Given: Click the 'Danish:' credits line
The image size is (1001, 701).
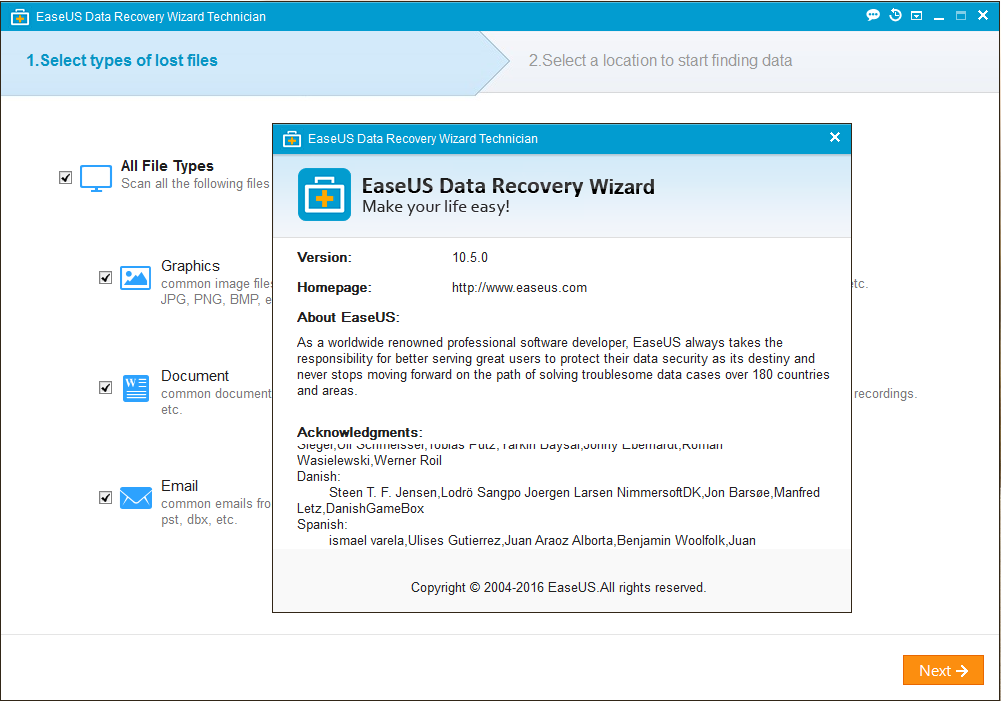Looking at the screenshot, I should point(319,476).
